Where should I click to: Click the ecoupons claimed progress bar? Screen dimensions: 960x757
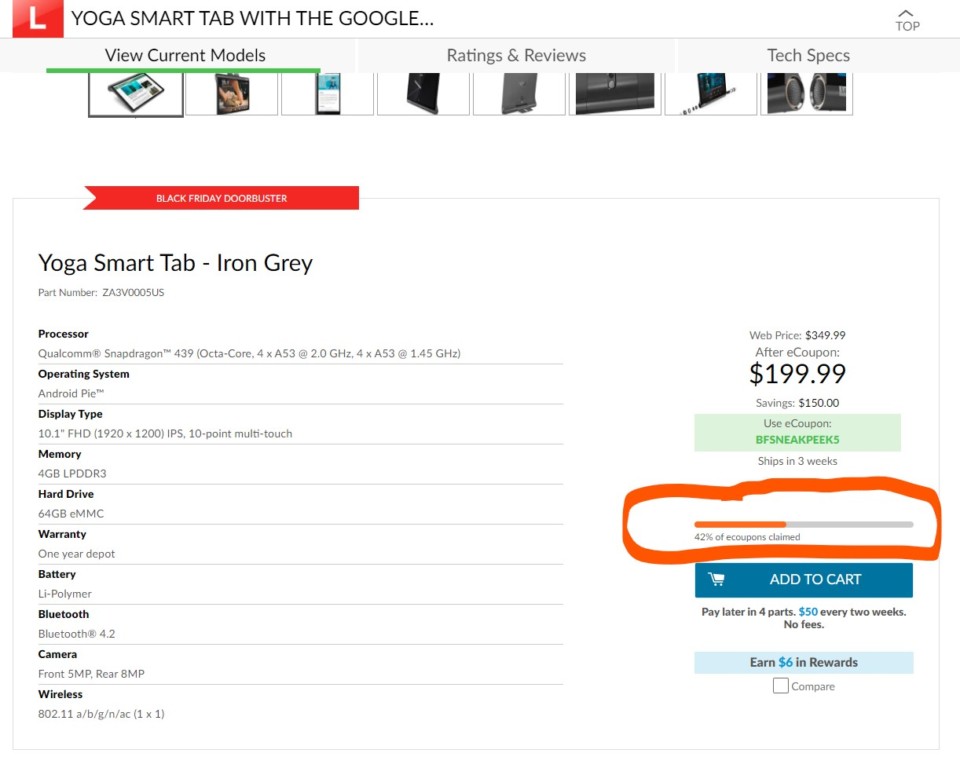tap(803, 524)
